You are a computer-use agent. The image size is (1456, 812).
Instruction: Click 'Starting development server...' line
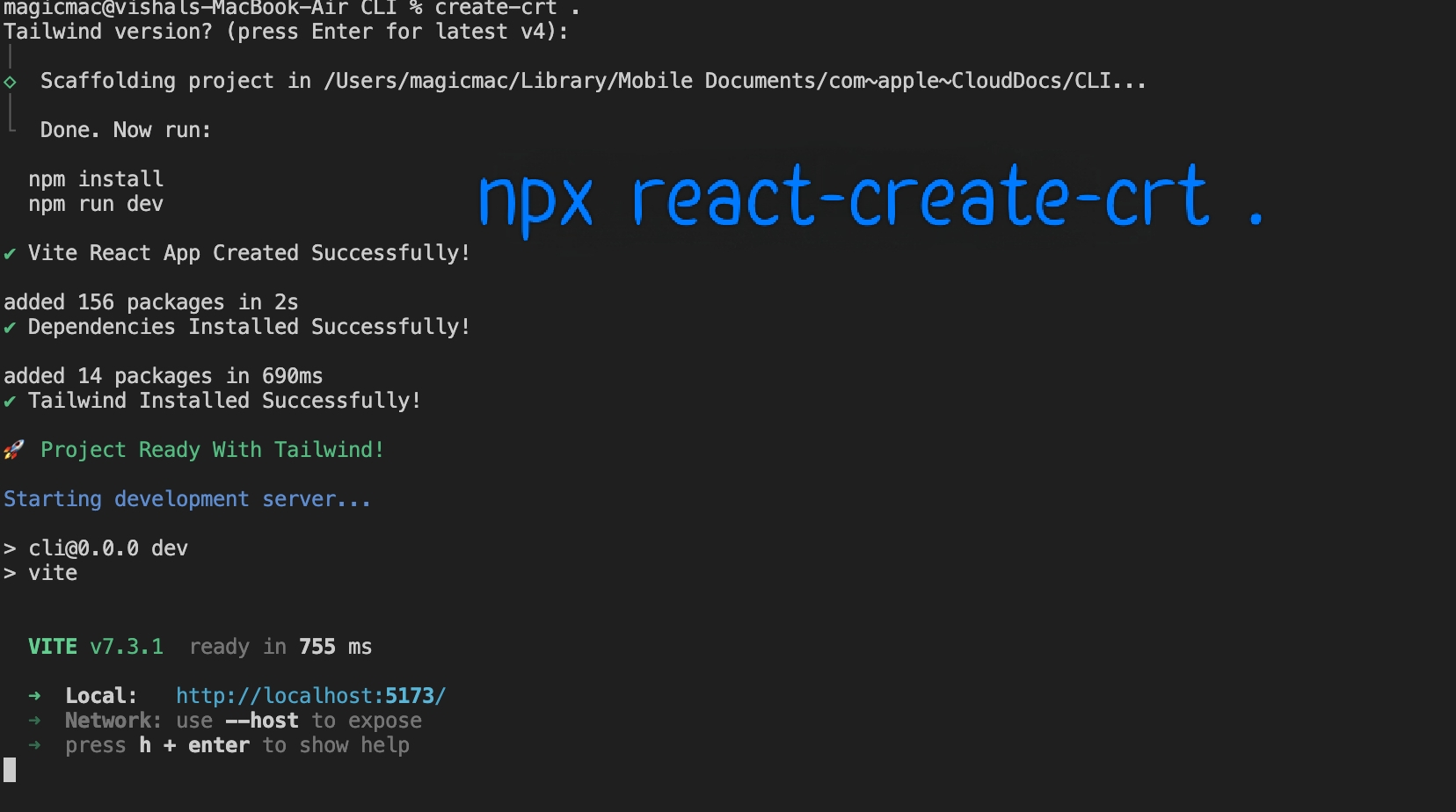pos(187,499)
